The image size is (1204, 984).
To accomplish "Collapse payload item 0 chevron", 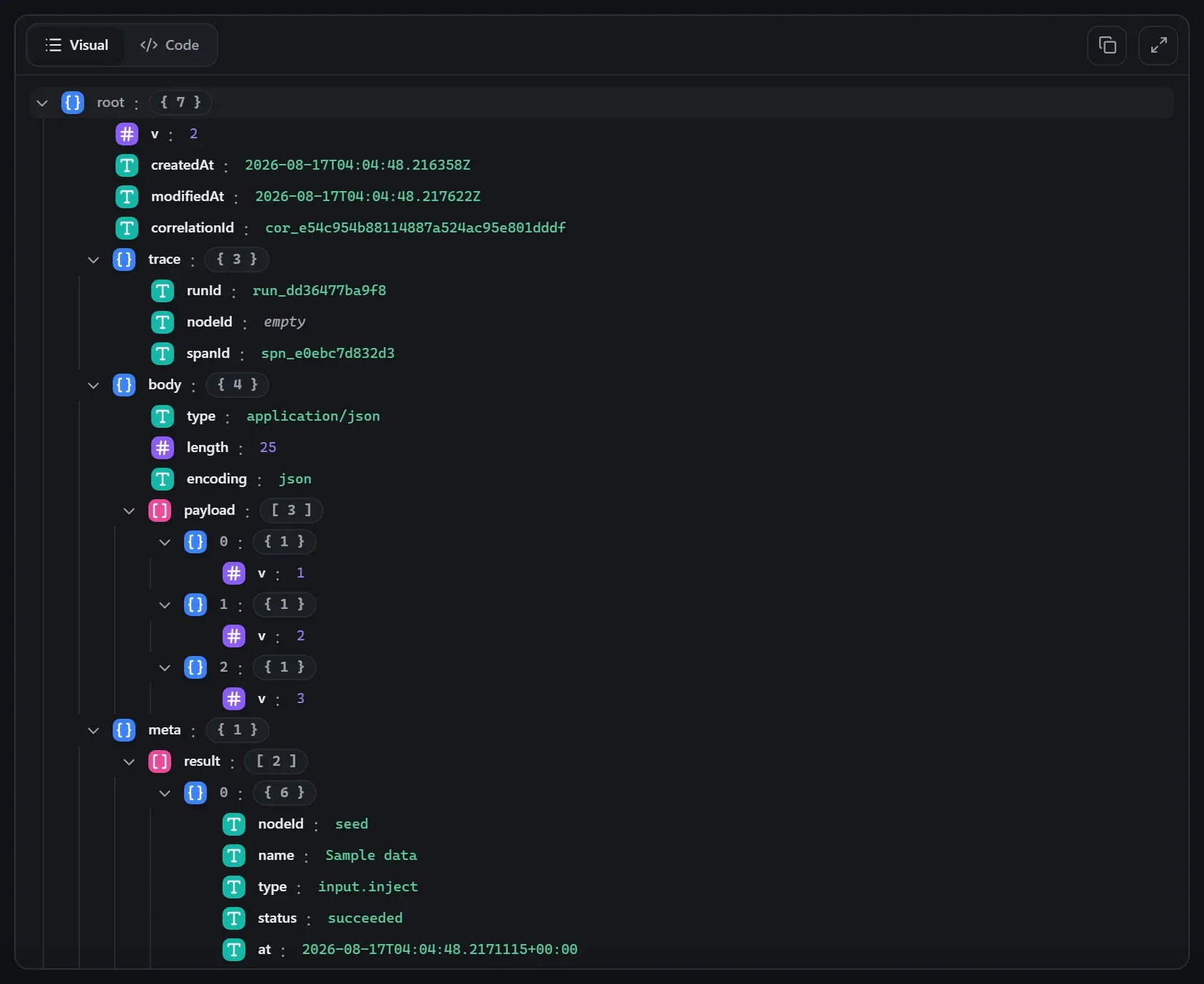I will [x=165, y=542].
